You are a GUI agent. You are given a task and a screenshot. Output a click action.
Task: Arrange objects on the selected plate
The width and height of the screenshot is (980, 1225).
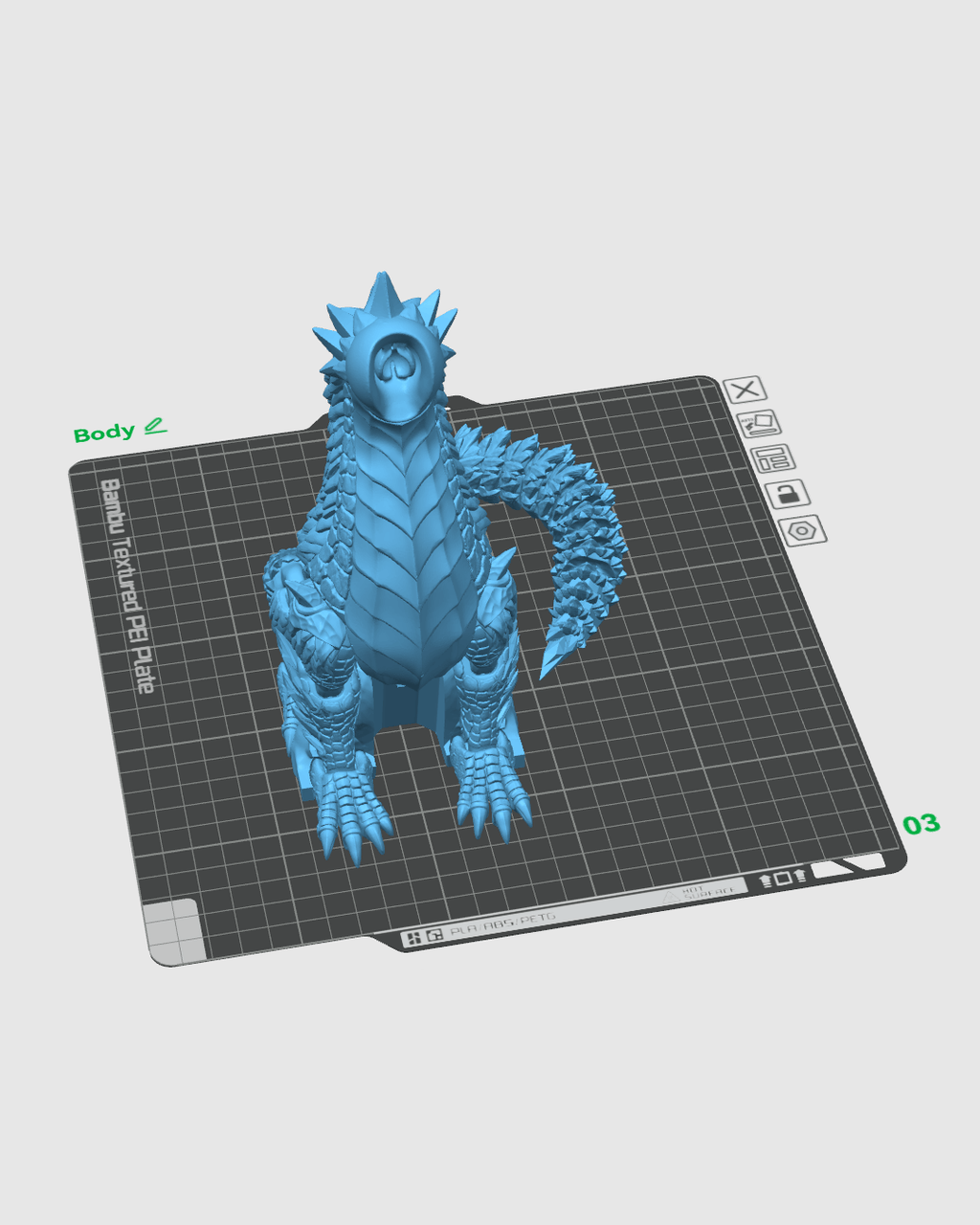point(772,458)
